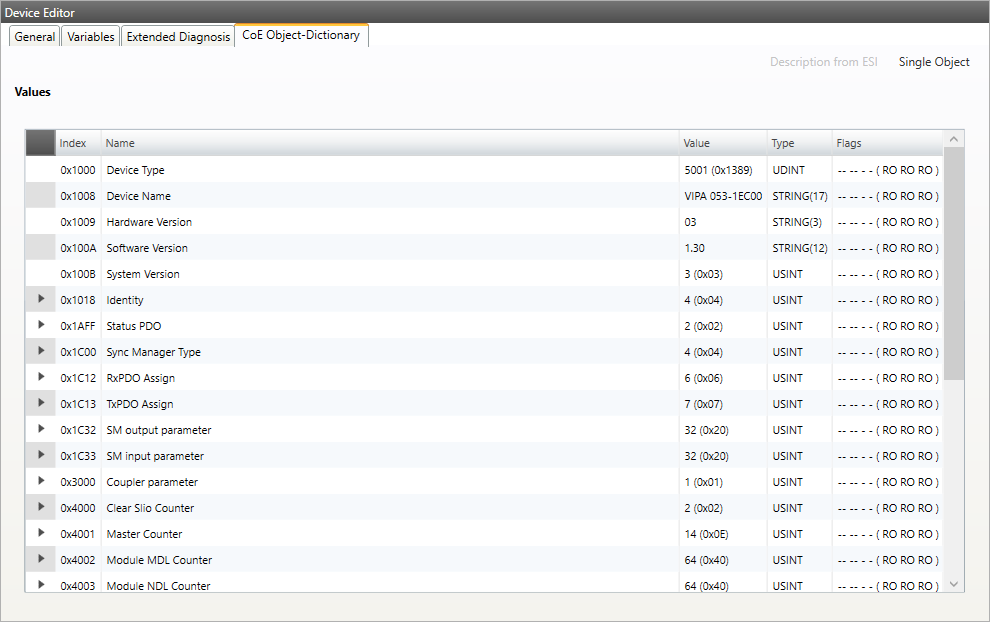Expand the 0x1AFF Status PDO entry

click(x=41, y=325)
